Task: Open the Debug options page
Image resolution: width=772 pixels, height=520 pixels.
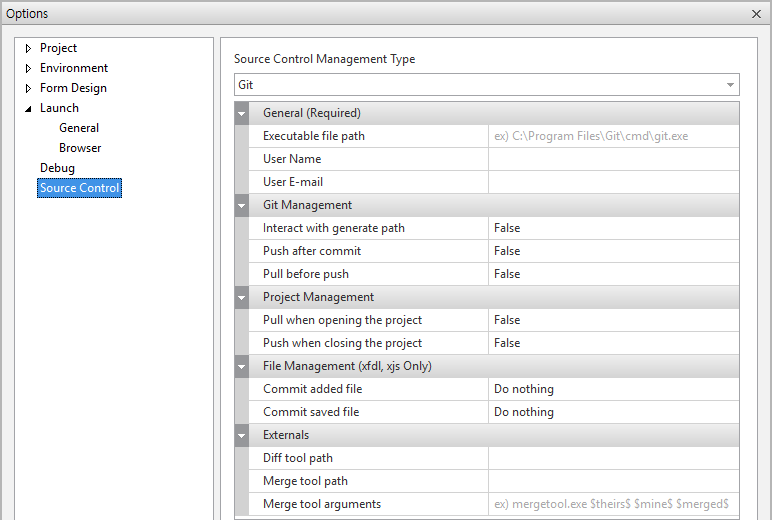Action: (x=57, y=168)
